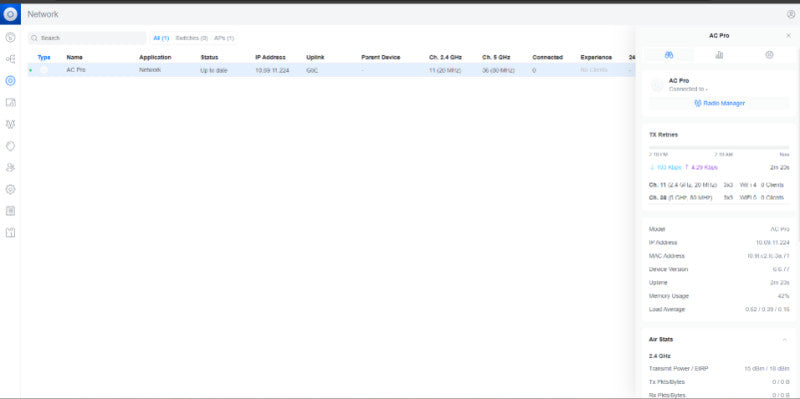
Task: Sort table by the Uplink column
Action: coord(315,58)
